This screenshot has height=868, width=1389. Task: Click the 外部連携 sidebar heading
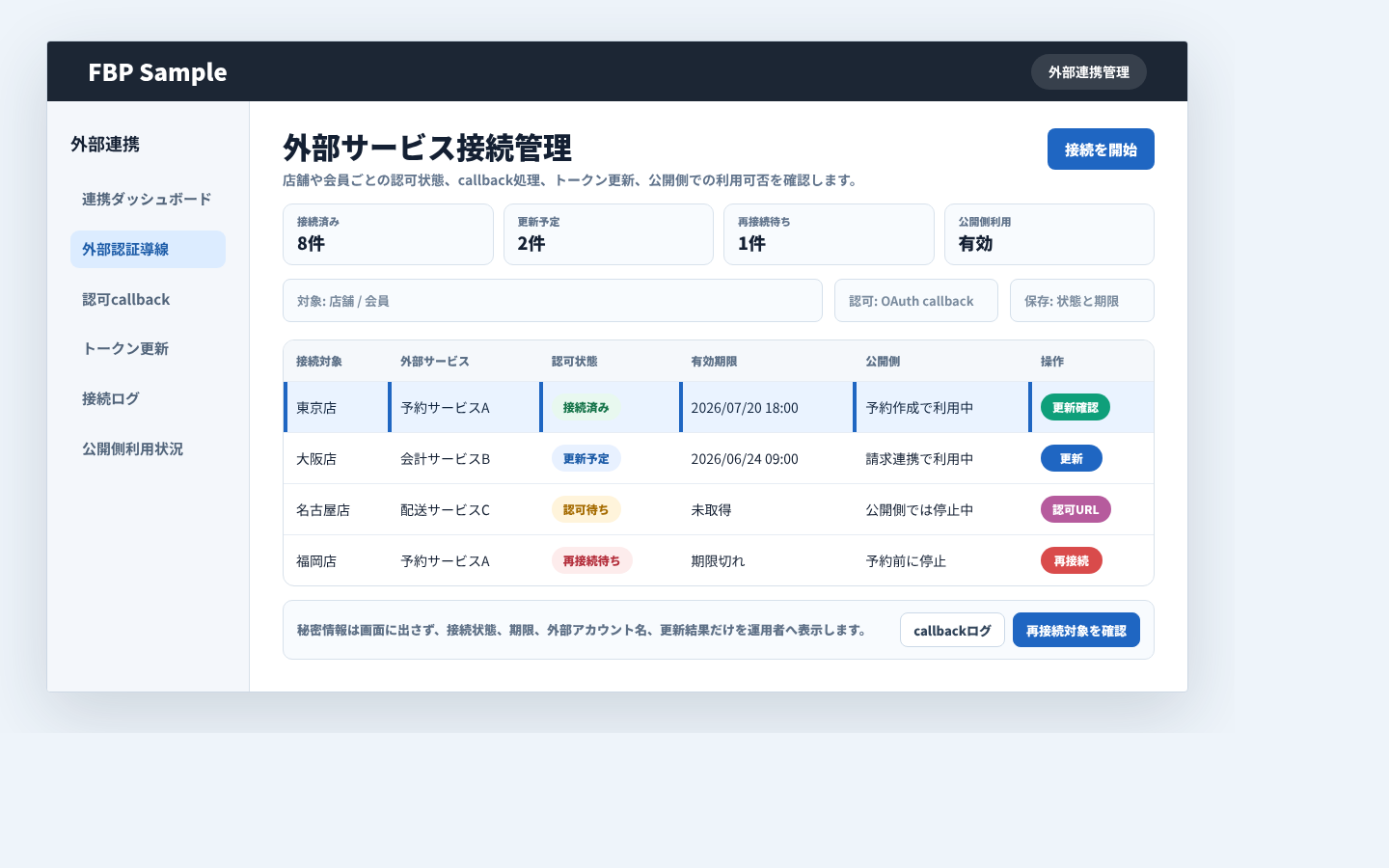[105, 144]
